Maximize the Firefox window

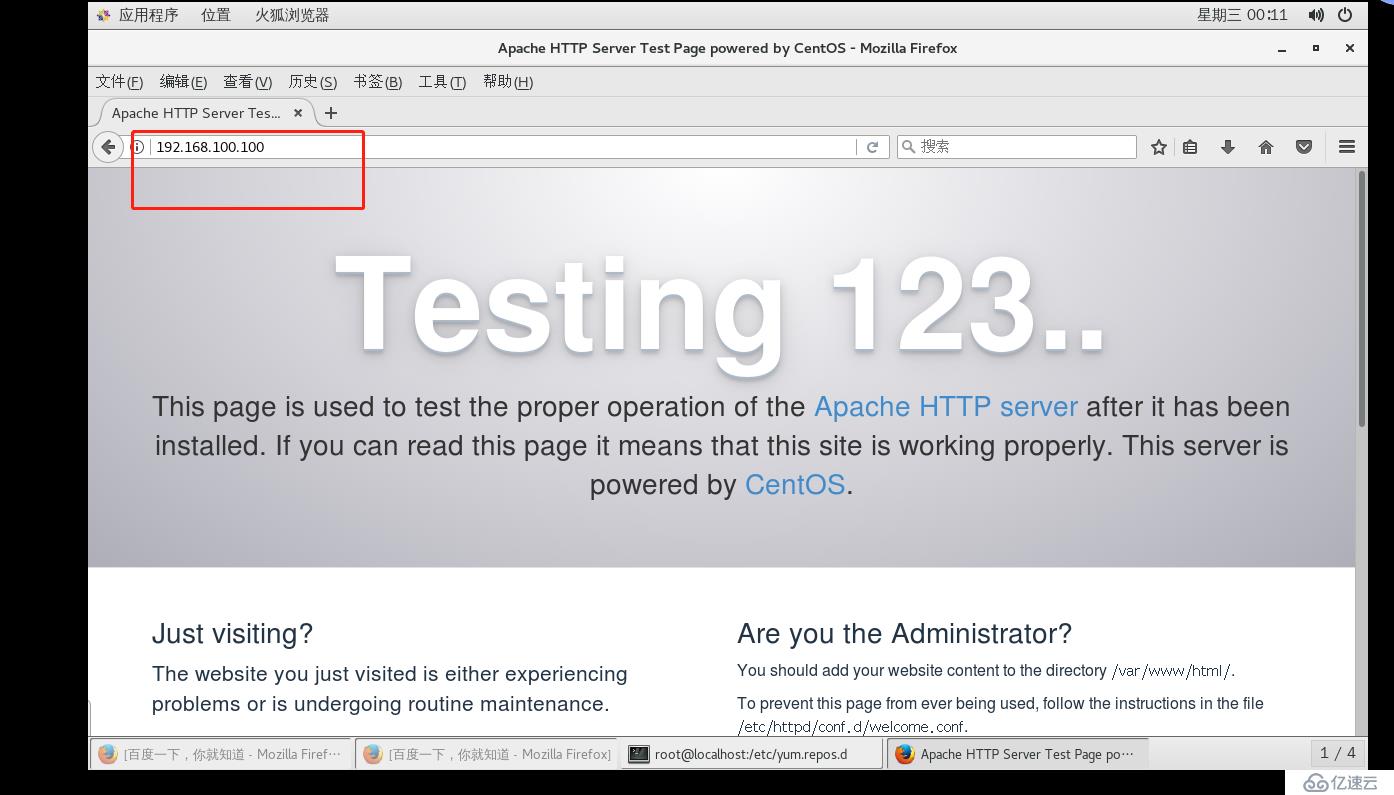click(1316, 48)
